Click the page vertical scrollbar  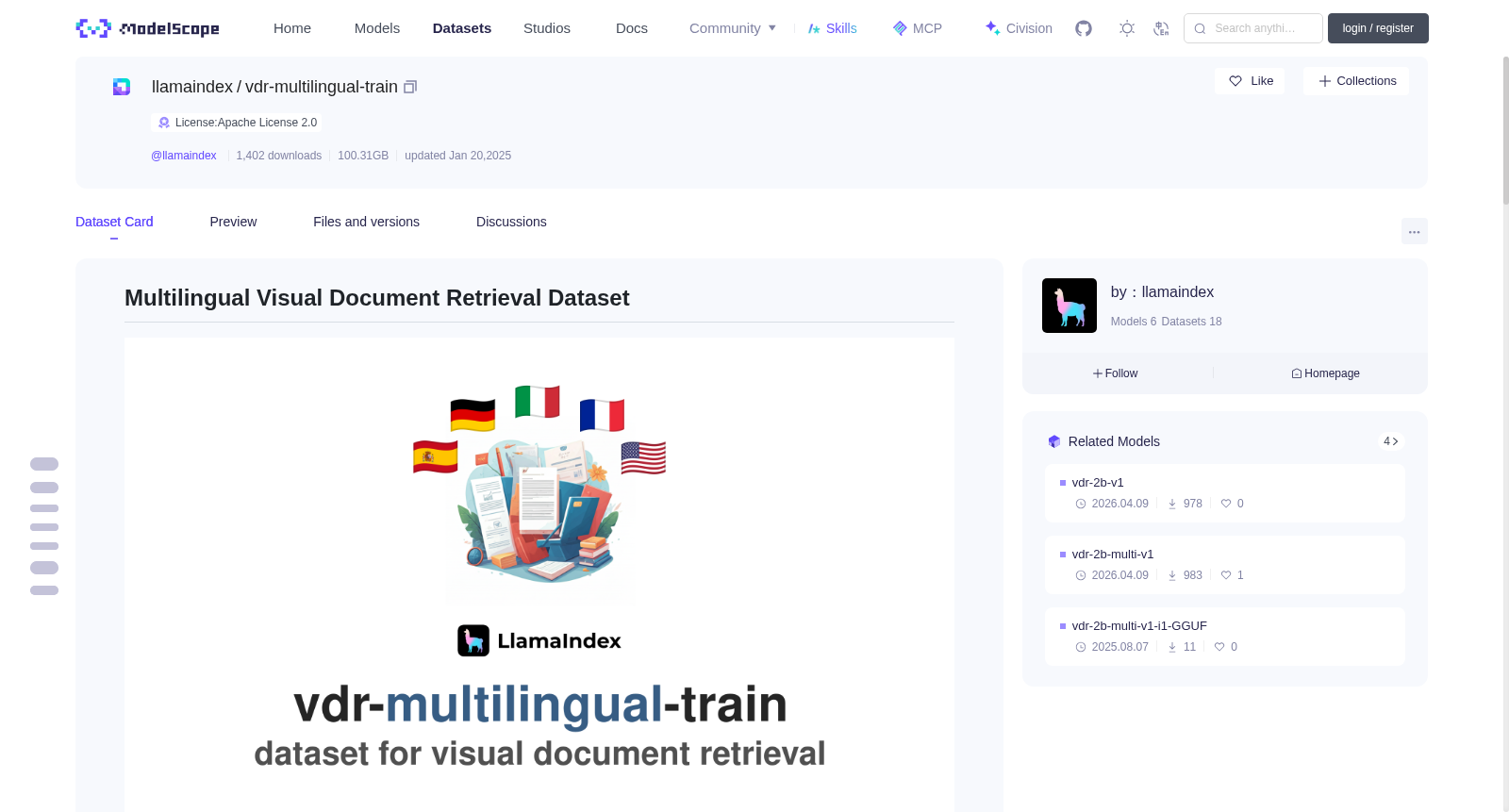(1505, 132)
